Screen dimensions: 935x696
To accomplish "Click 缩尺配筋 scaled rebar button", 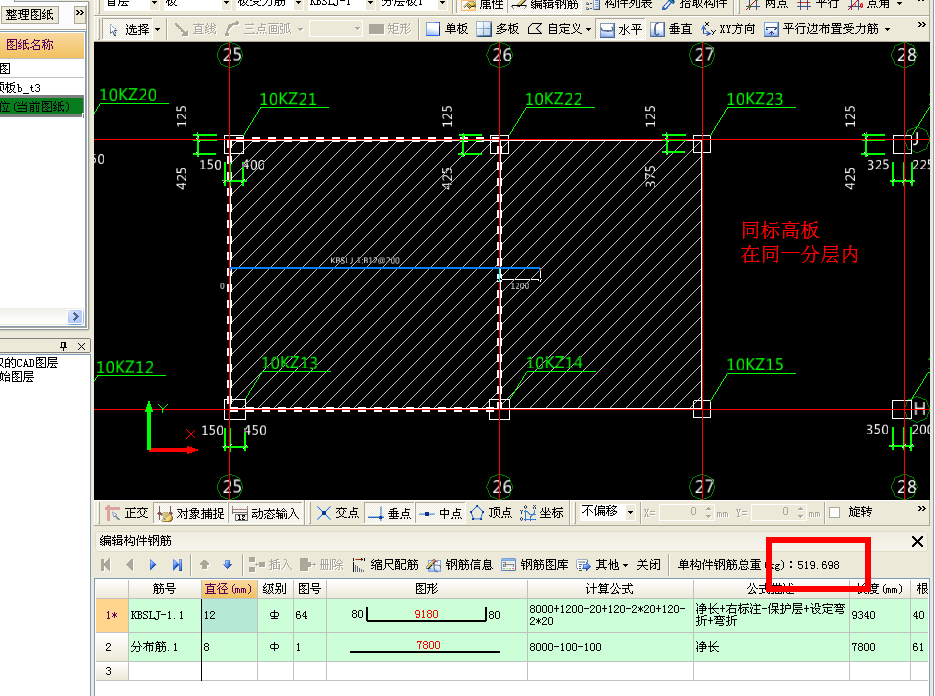I will pyautogui.click(x=386, y=564).
